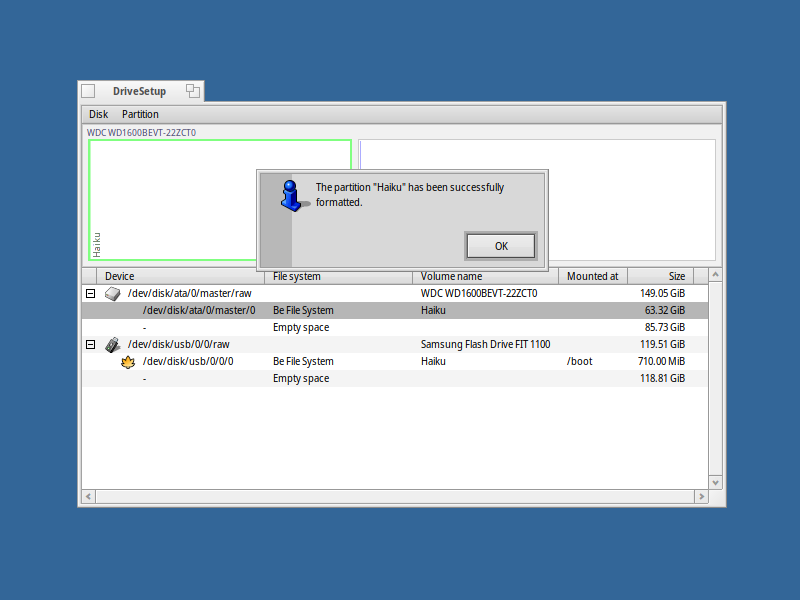Image resolution: width=800 pixels, height=600 pixels.
Task: Click Be File System in the usb/0/0/0 row
Action: [x=303, y=361]
